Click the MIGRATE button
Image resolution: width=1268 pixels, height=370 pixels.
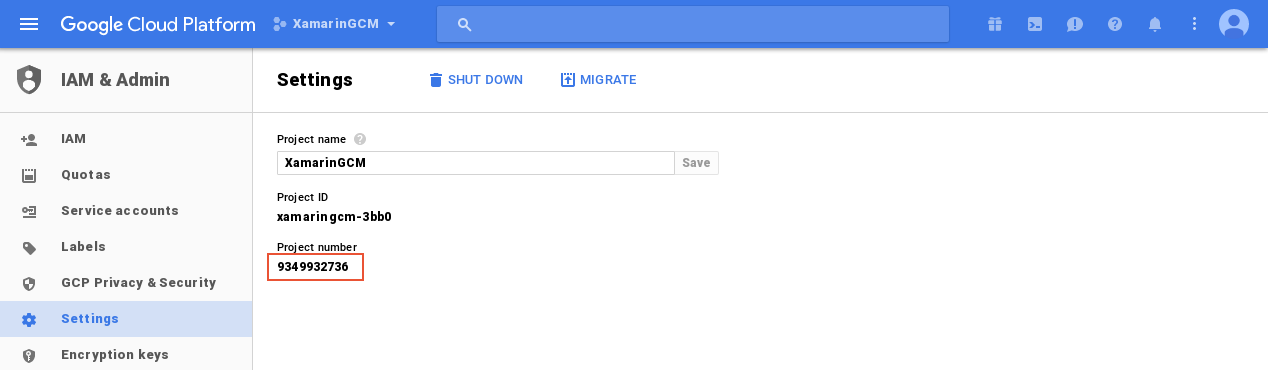598,80
